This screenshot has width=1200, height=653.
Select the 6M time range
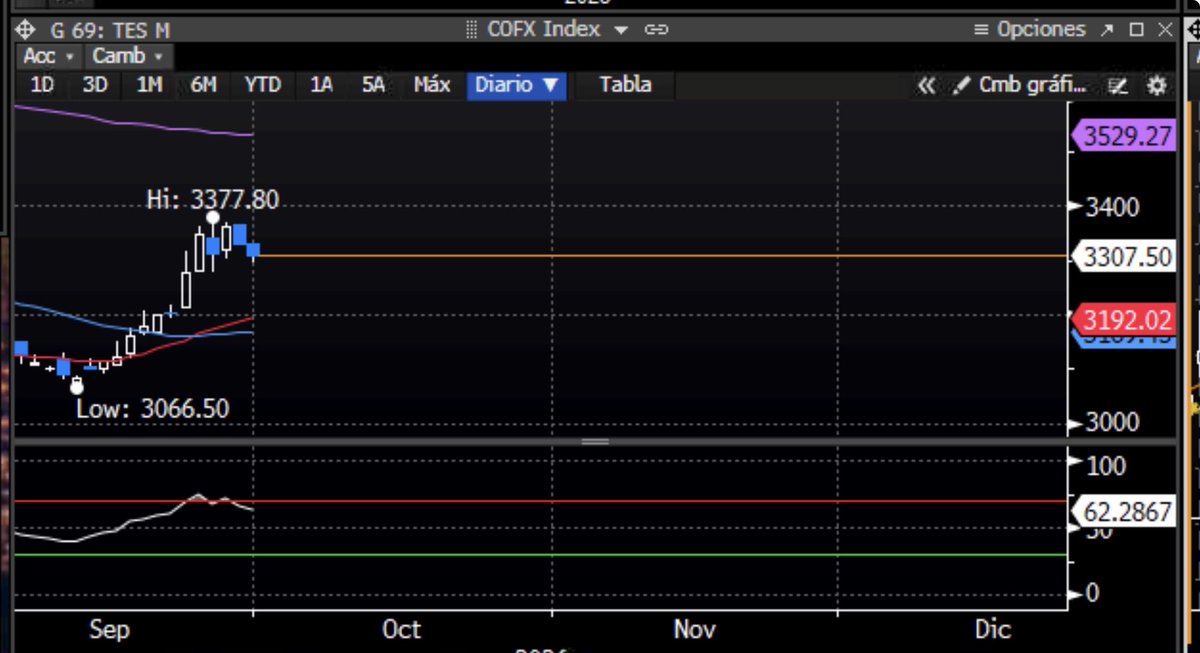203,85
